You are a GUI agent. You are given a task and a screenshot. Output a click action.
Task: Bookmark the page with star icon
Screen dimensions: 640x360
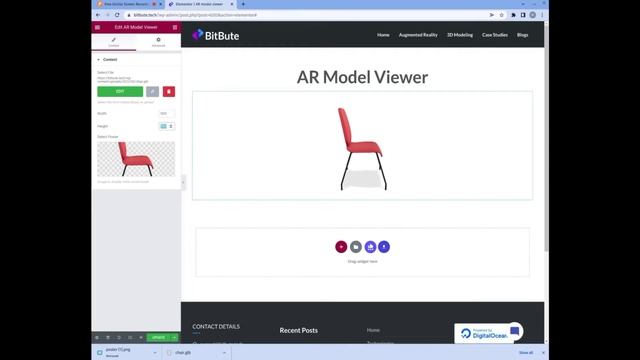502,15
